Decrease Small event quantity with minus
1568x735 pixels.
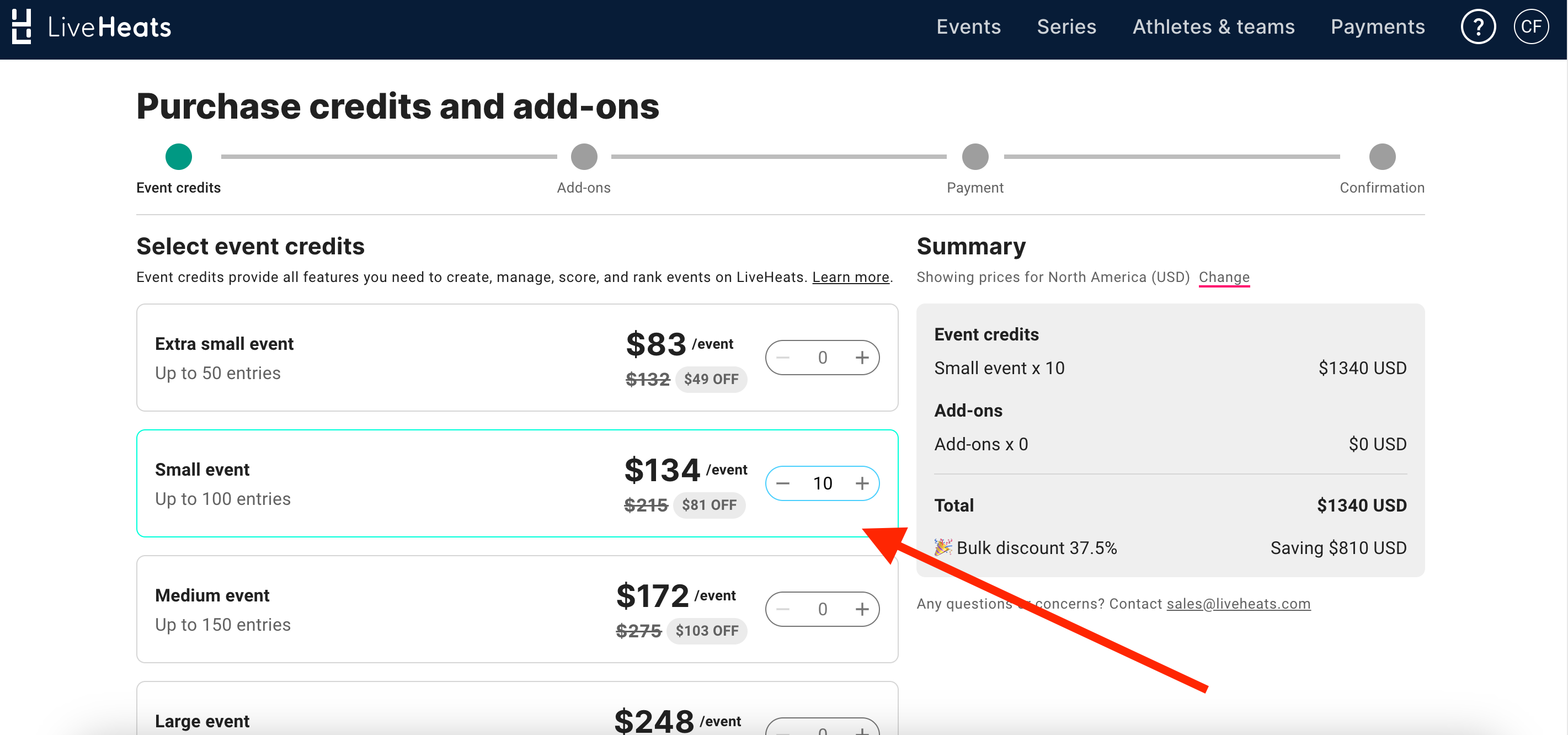pos(783,483)
